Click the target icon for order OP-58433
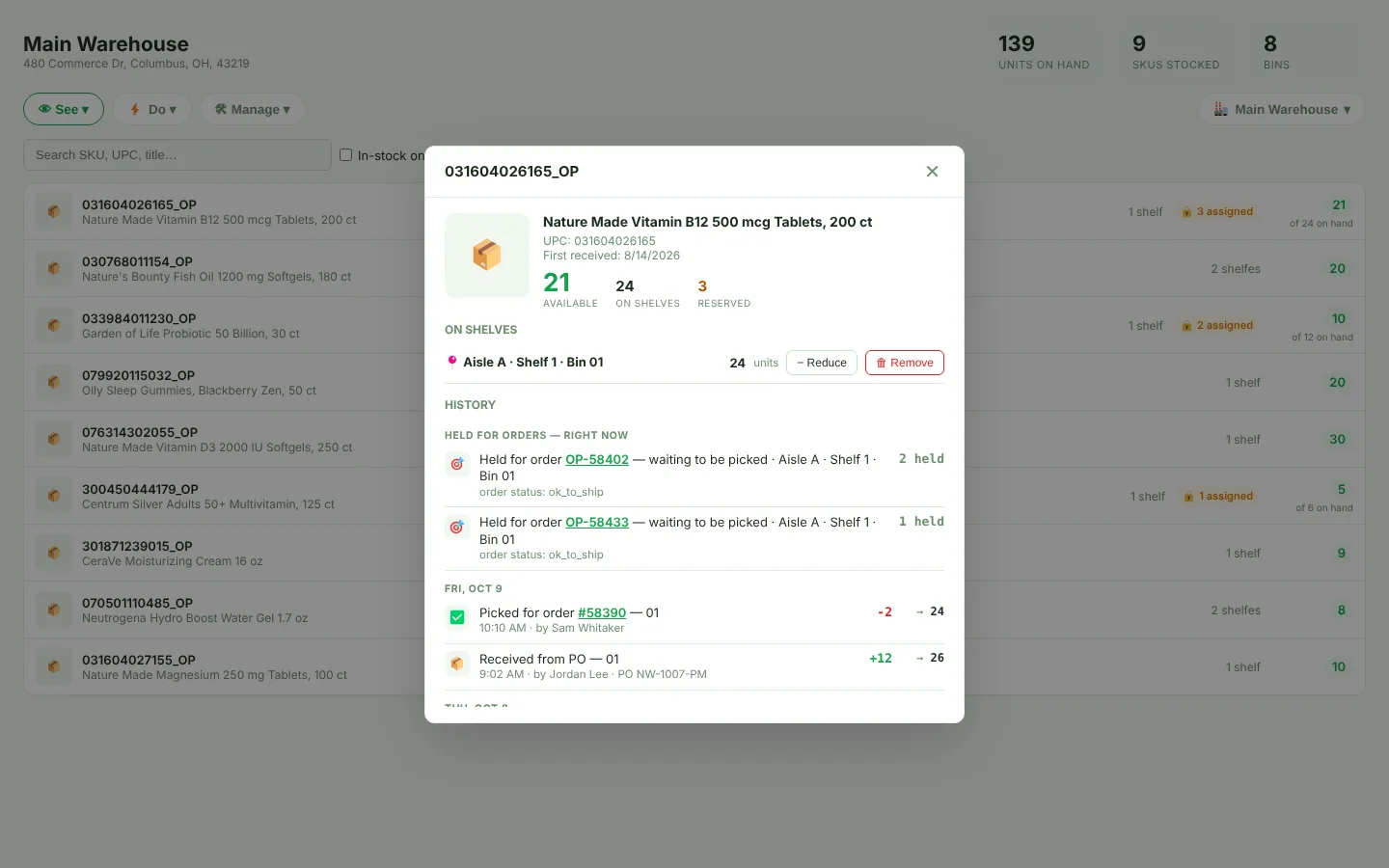The image size is (1389, 868). (457, 528)
